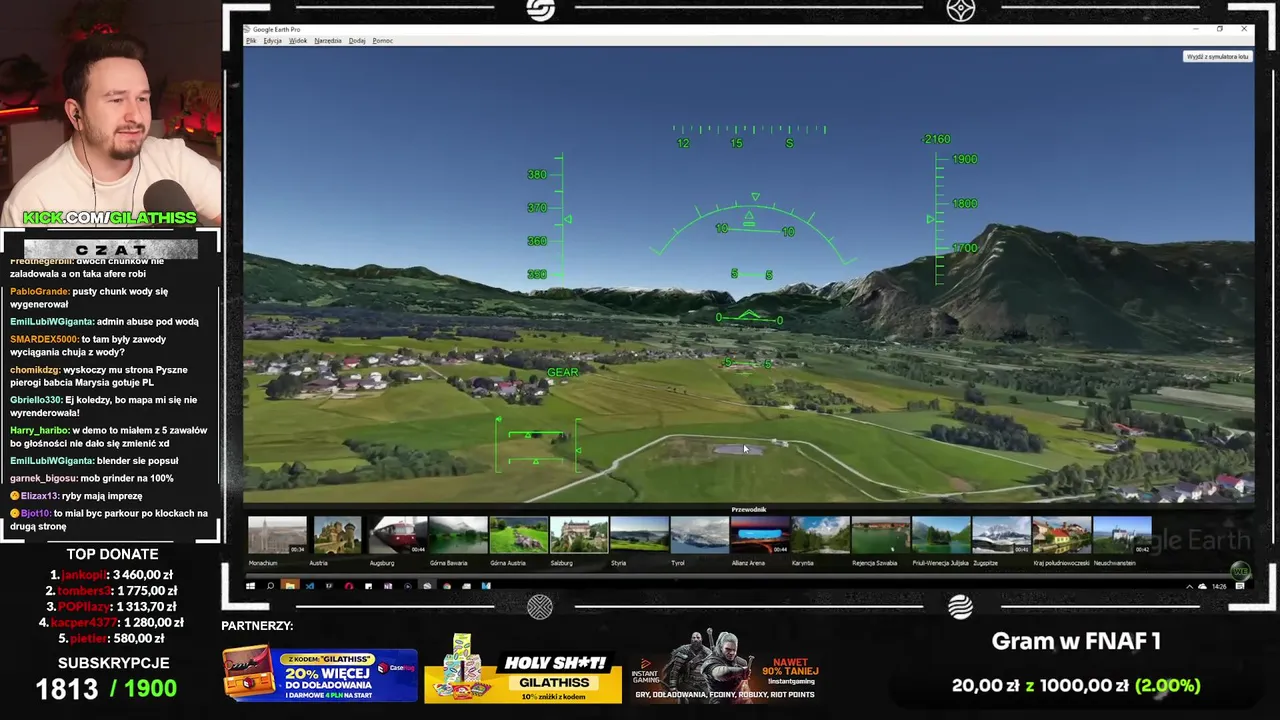
Task: Open the Dodaj menu
Action: tap(357, 41)
